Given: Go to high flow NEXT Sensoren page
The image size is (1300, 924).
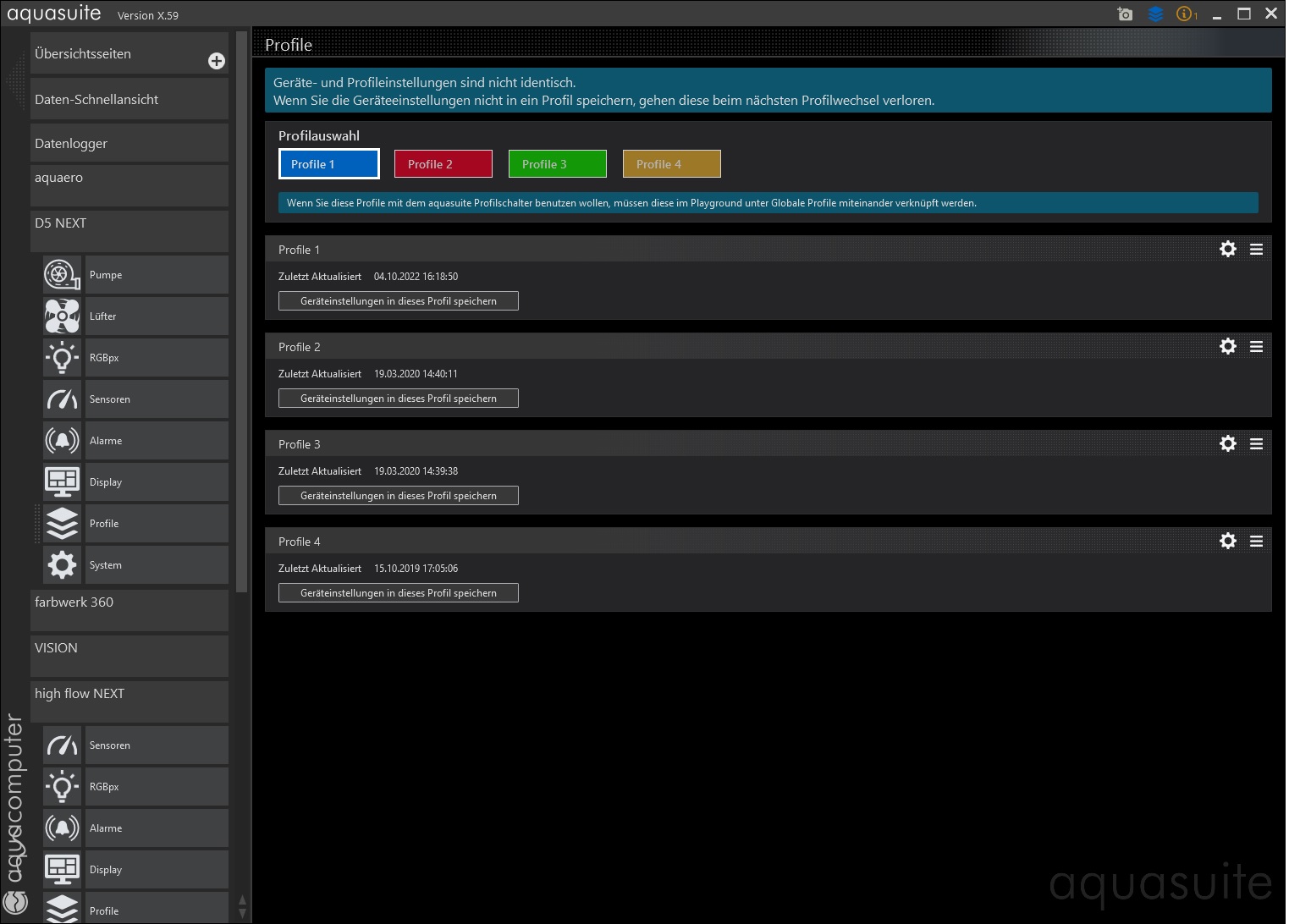Looking at the screenshot, I should point(157,745).
